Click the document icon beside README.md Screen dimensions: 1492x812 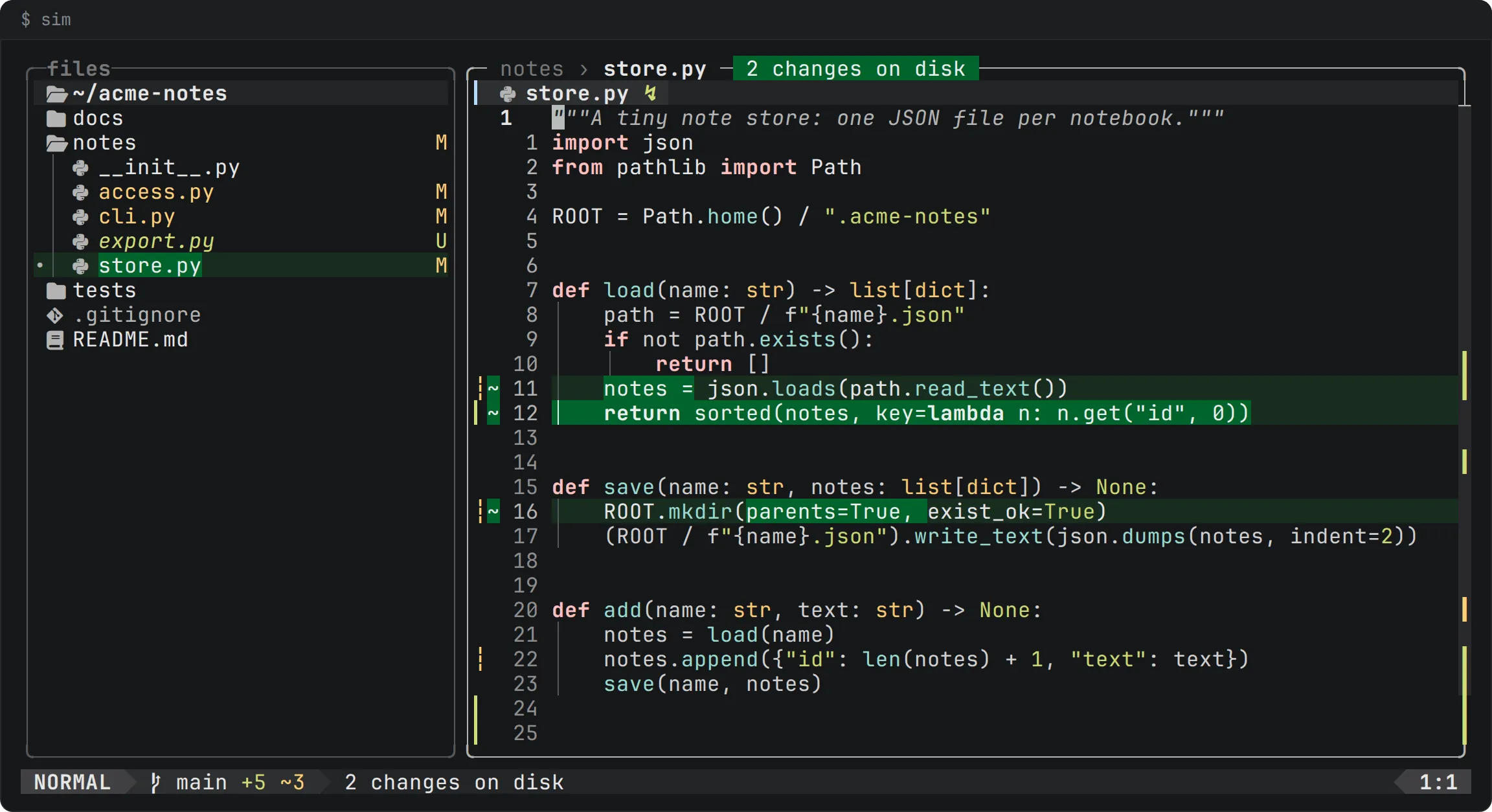[55, 341]
